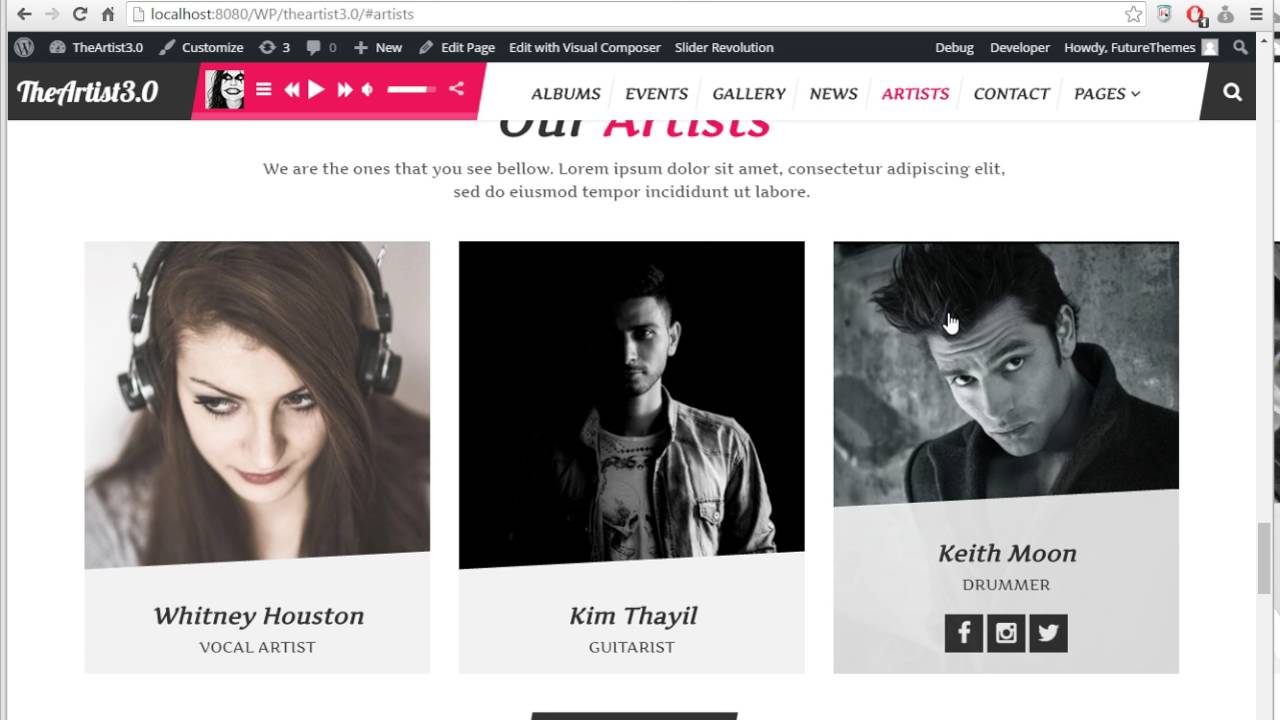
Task: Open the site search magnifier icon
Action: [1232, 92]
